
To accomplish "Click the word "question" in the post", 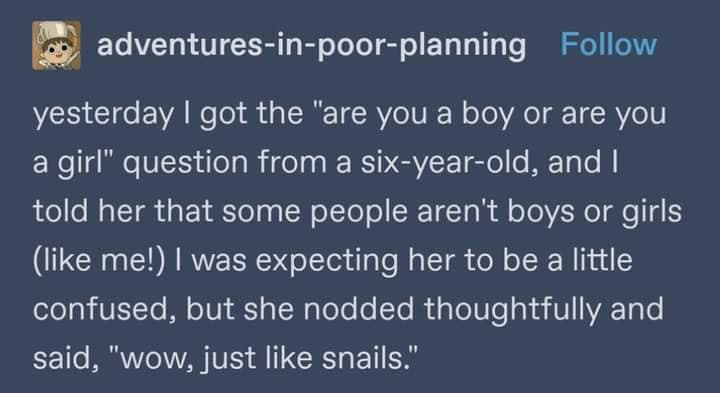I will pyautogui.click(x=185, y=163).
